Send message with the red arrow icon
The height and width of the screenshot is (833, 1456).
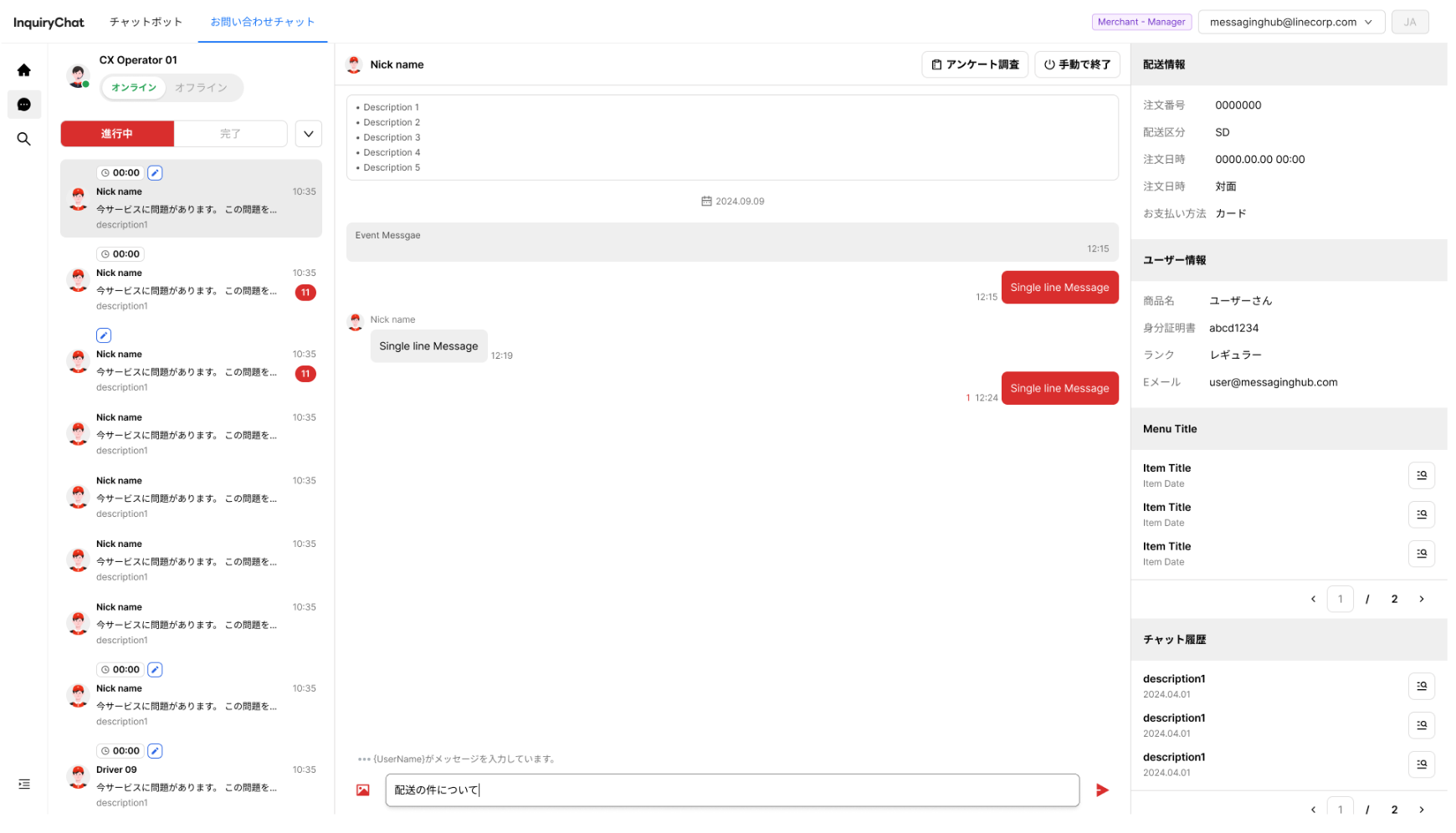tap(1102, 790)
